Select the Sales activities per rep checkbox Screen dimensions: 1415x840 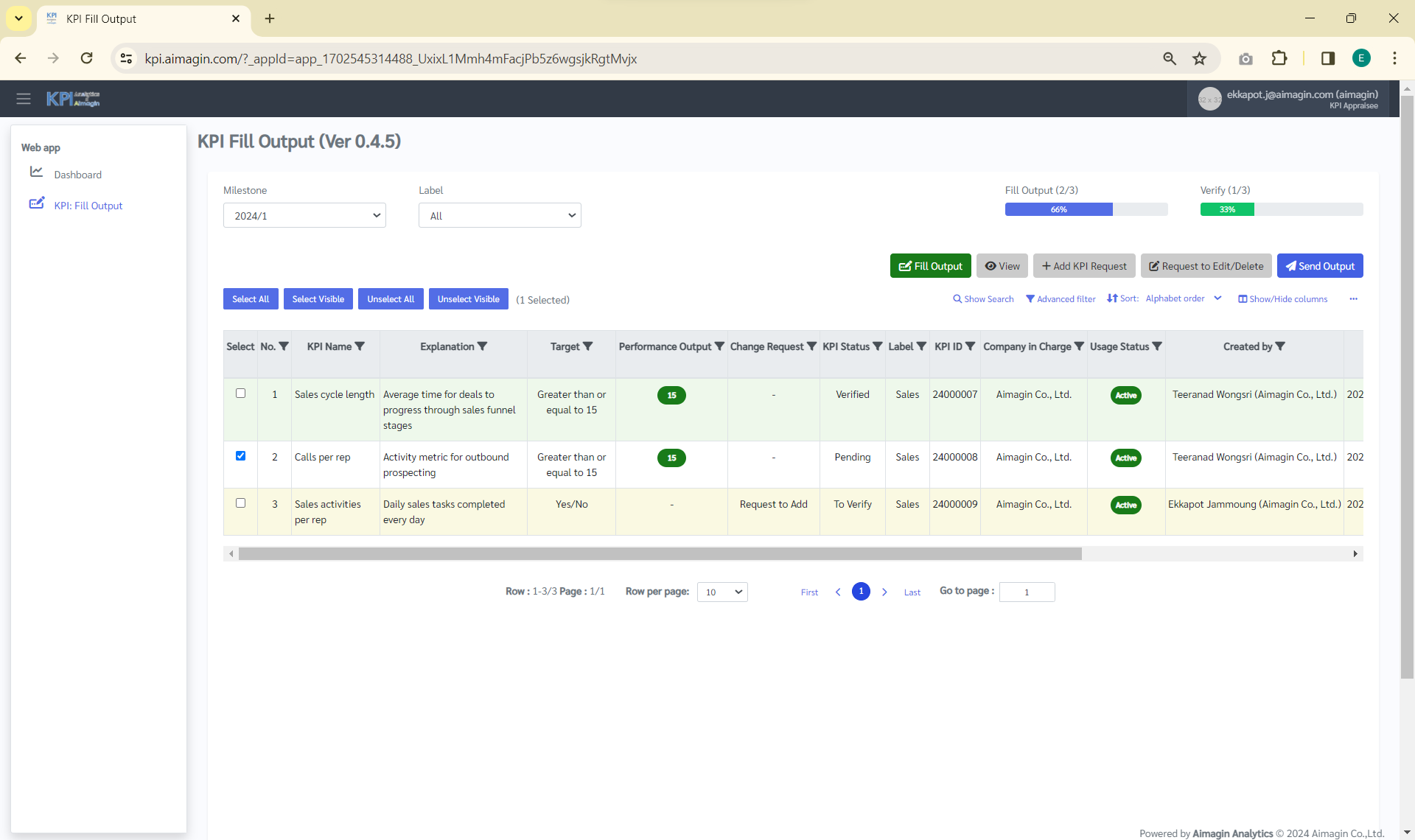coord(240,503)
